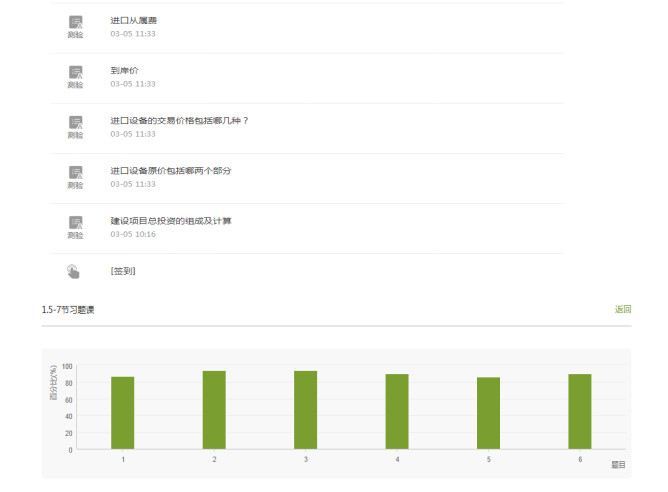Open the 进口设备的交易价格包括哪几种？ quiz
Viewport: 668px width, 492px height.
click(179, 120)
